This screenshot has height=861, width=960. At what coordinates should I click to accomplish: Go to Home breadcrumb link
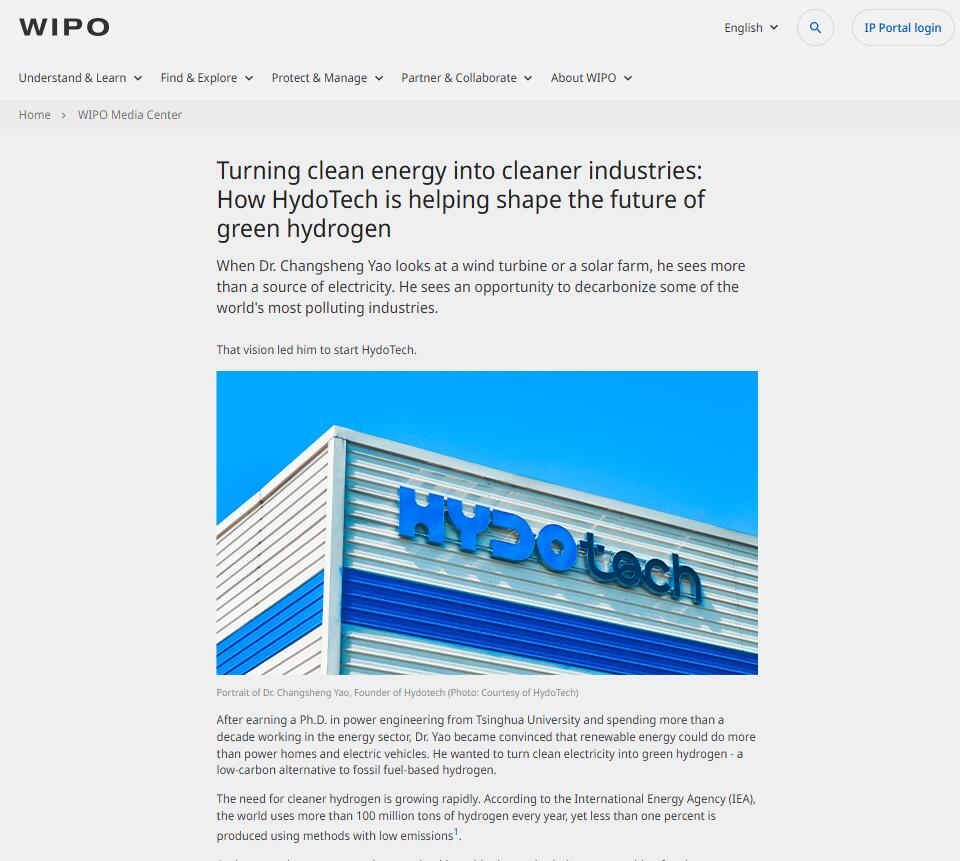34,115
